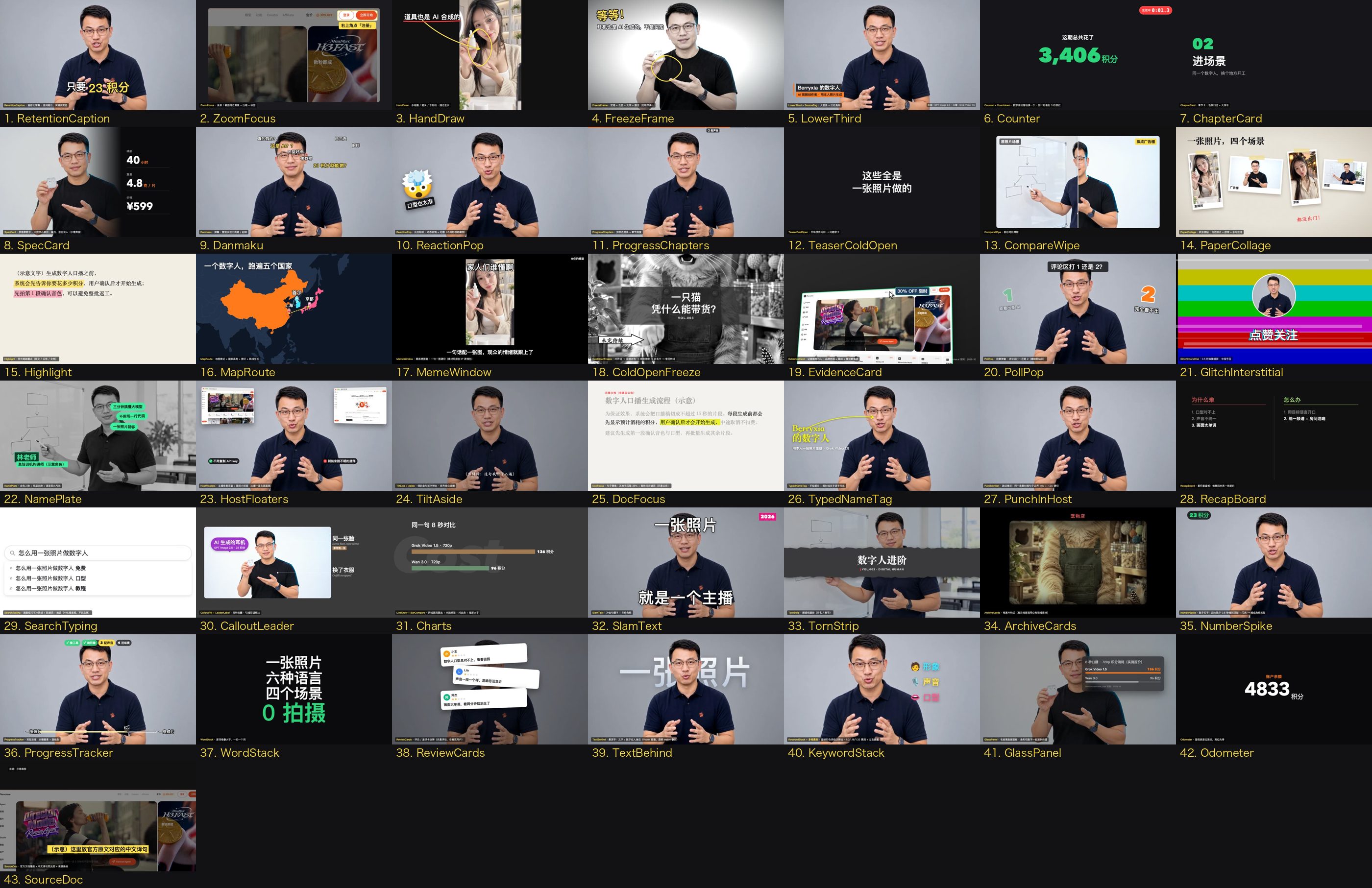Click the SearchTyping thumbnail
Viewport: 1372px width, 888px height.
pyautogui.click(x=98, y=562)
